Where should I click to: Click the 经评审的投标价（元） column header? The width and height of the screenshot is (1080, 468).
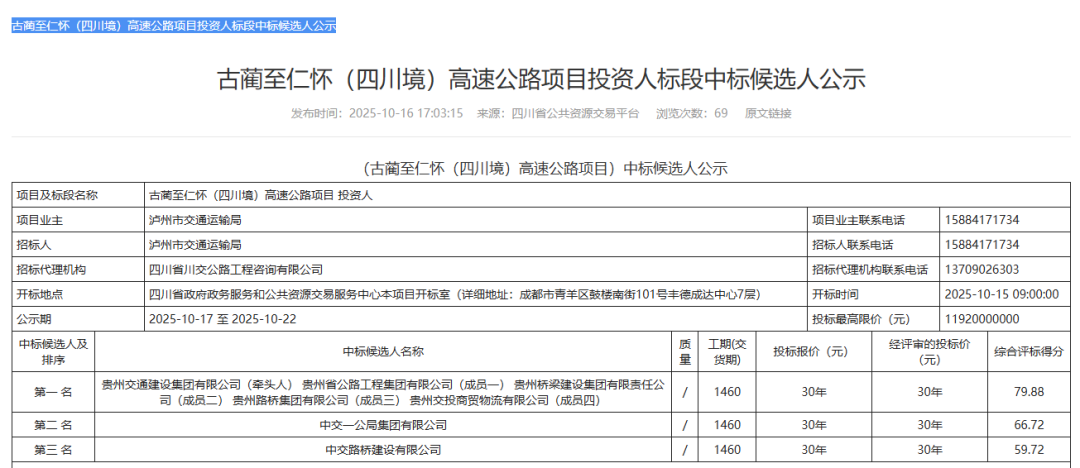[x=929, y=352]
